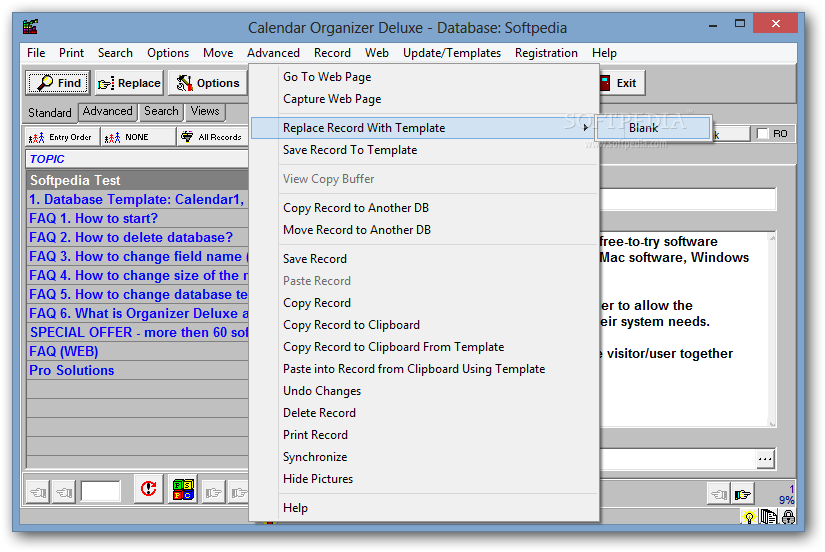Screen dimensions: 825x552
Task: Click the record number input box
Action: coord(100,492)
